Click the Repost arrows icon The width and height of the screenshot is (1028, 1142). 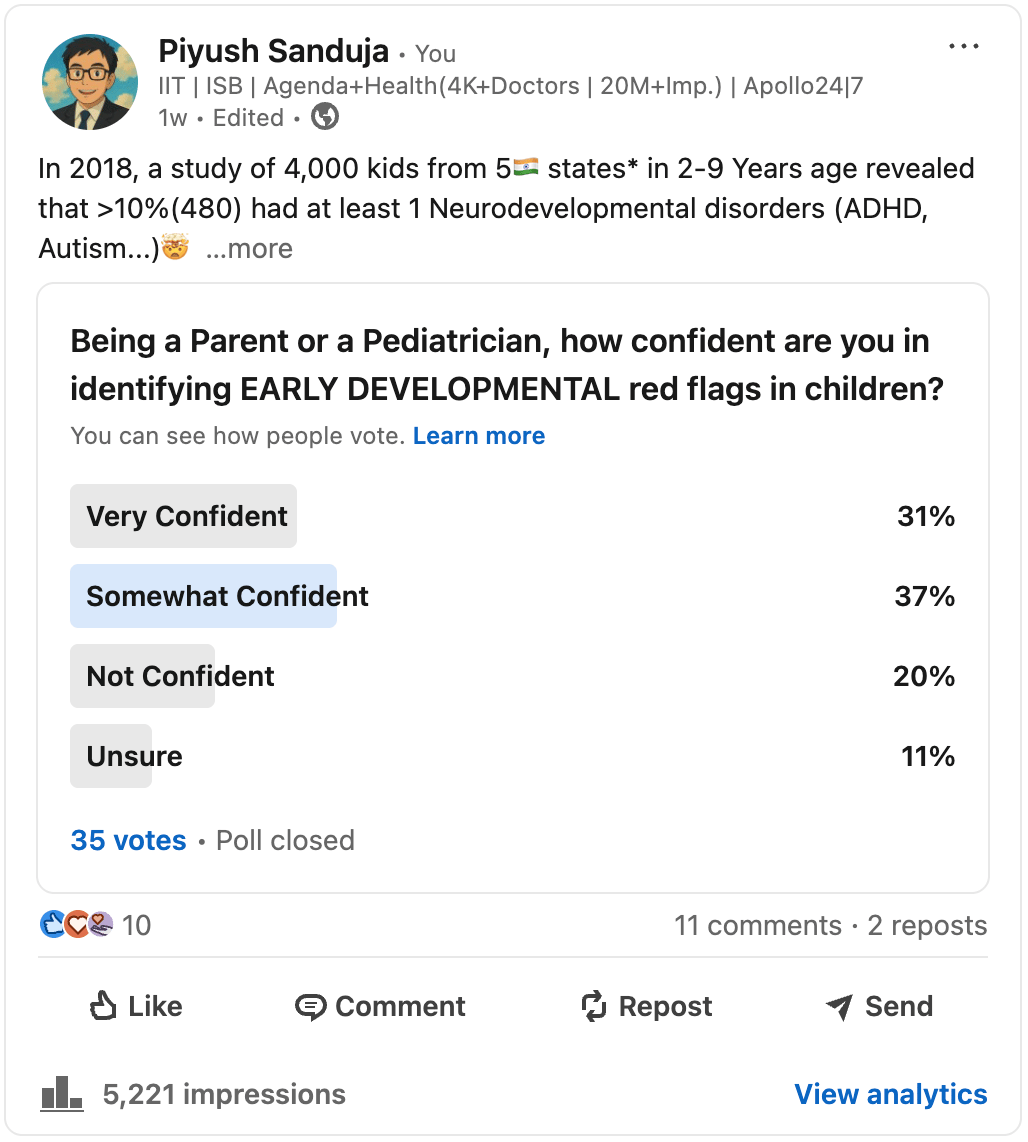(594, 1006)
